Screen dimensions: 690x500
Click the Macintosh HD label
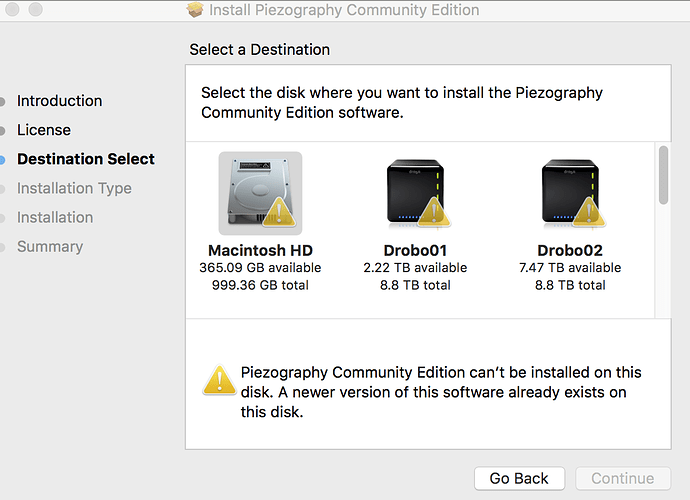coord(260,250)
